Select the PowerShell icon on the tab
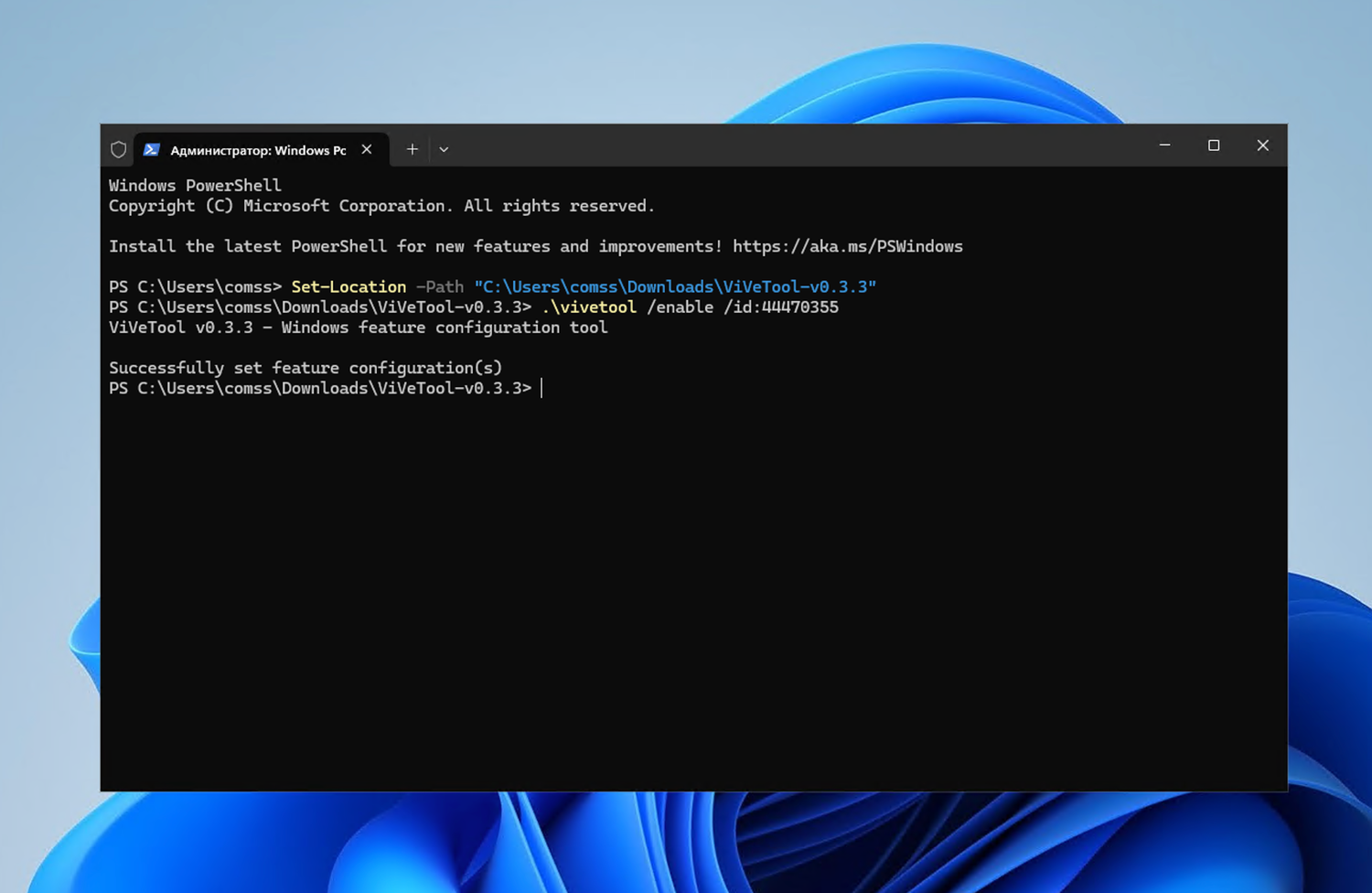Screen dimensions: 1372x893 [152, 149]
